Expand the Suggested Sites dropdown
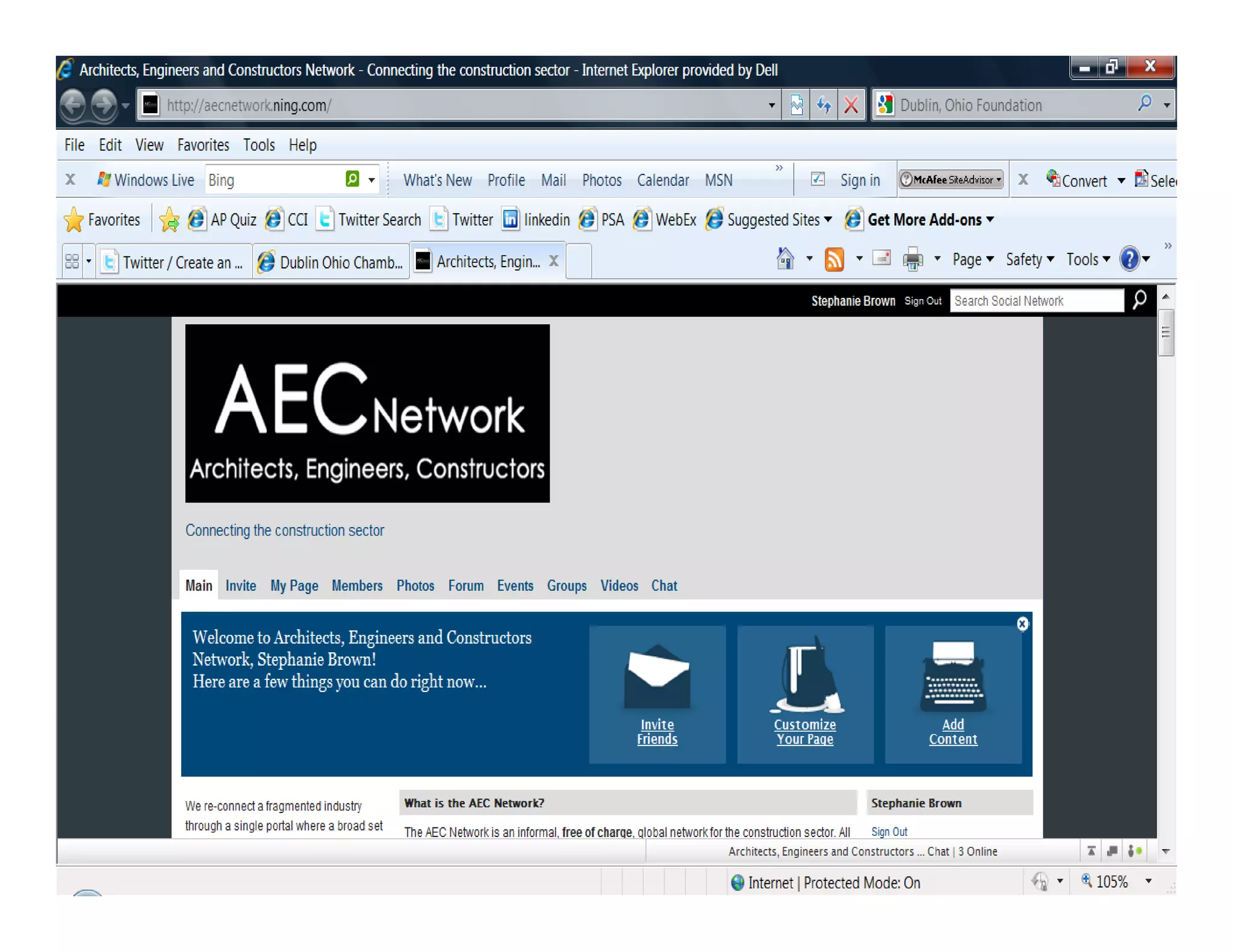The image size is (1233, 952). [x=828, y=220]
